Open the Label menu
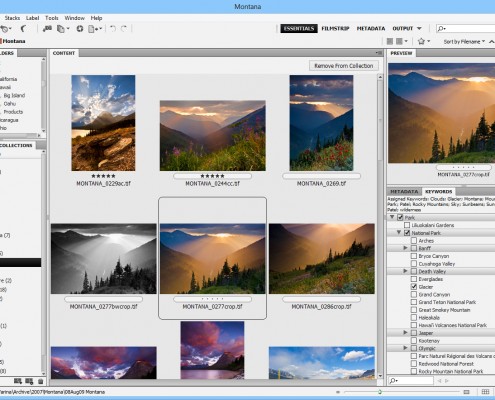This screenshot has height=400, width=495. 33,18
